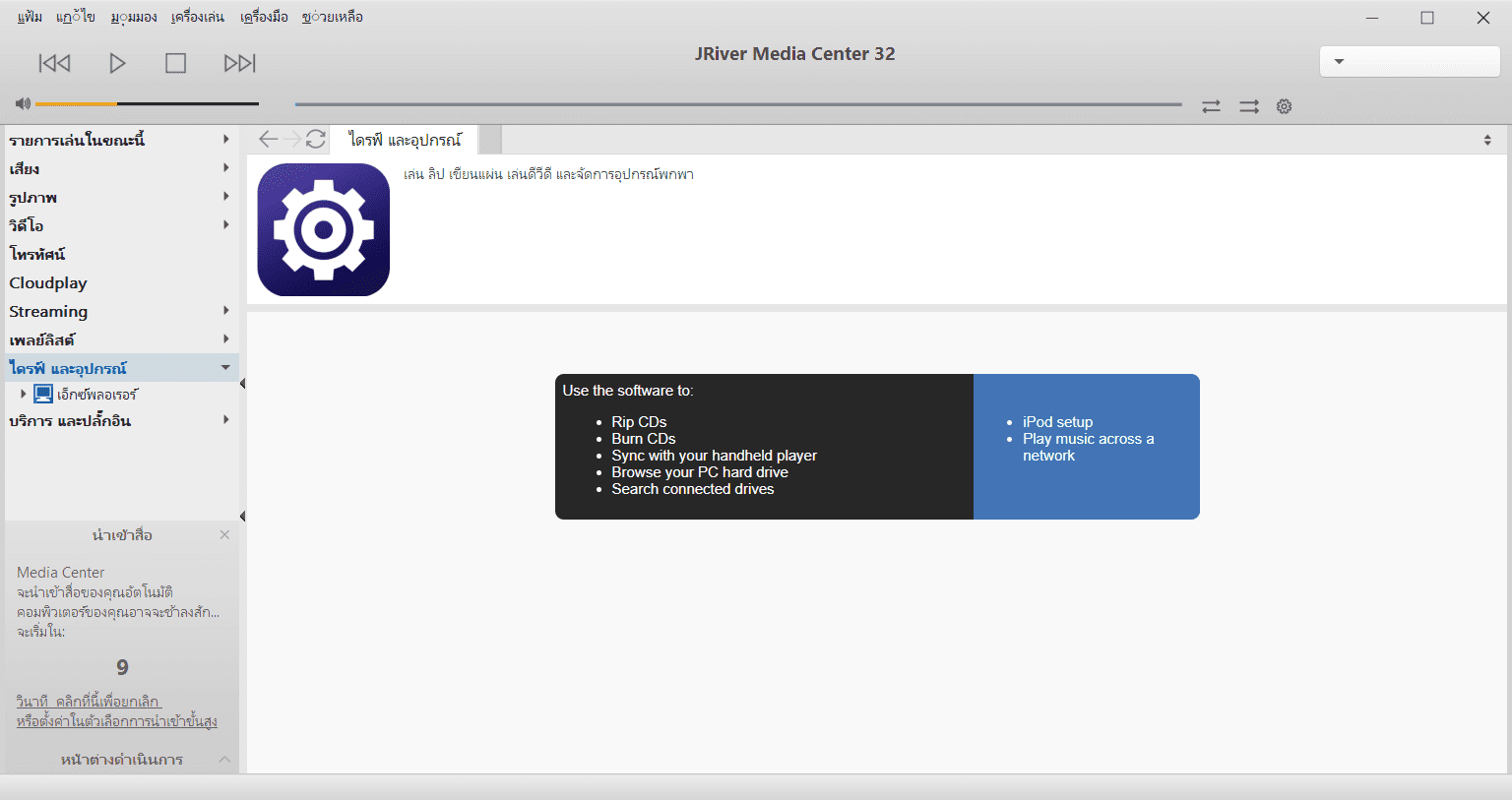The image size is (1512, 800).
Task: Select the เอ็กซ์พลอเรอร์ computer icon
Action: click(43, 394)
